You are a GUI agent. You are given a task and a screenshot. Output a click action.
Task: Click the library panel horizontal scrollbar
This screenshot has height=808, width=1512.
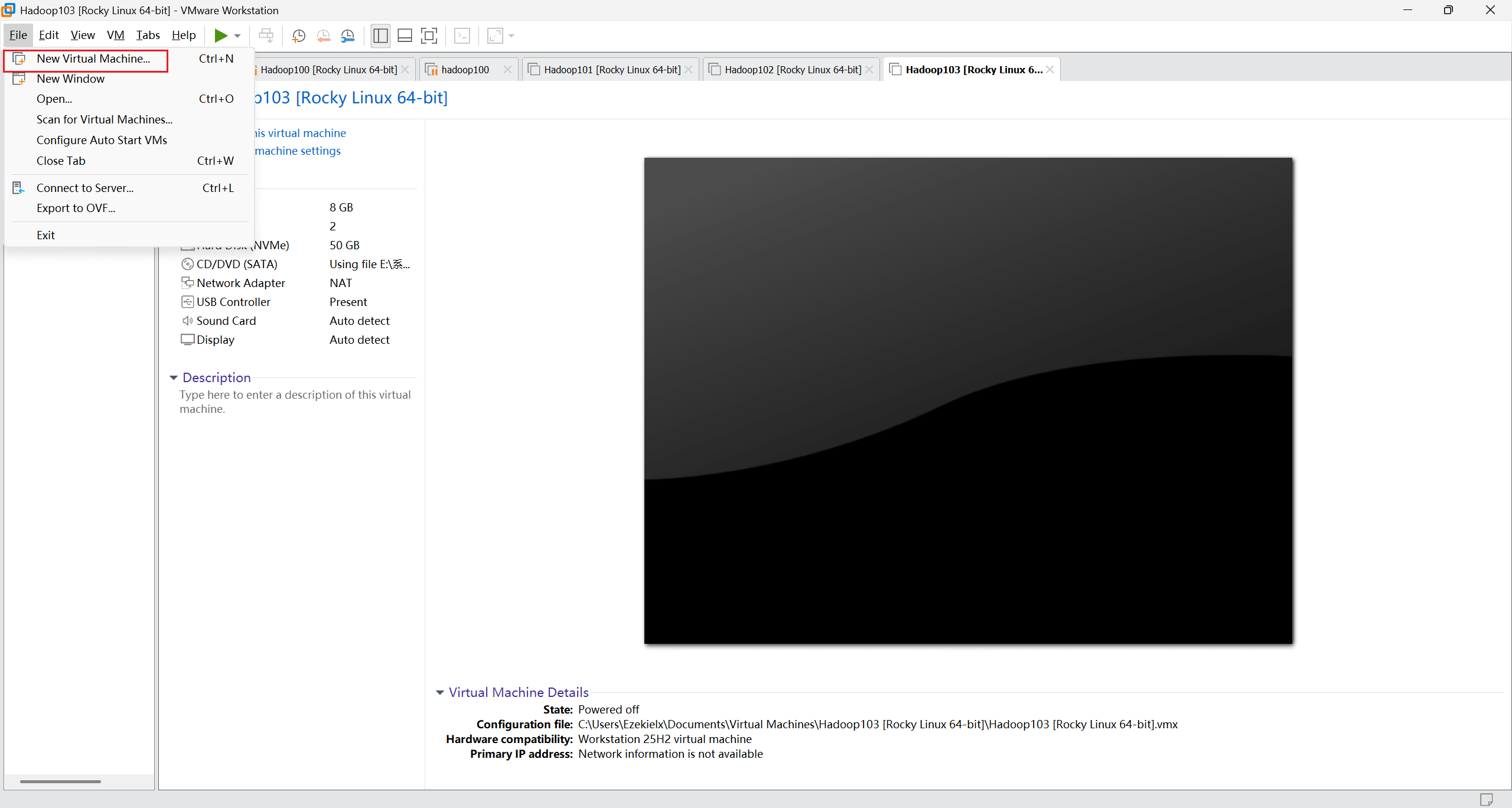(x=60, y=781)
